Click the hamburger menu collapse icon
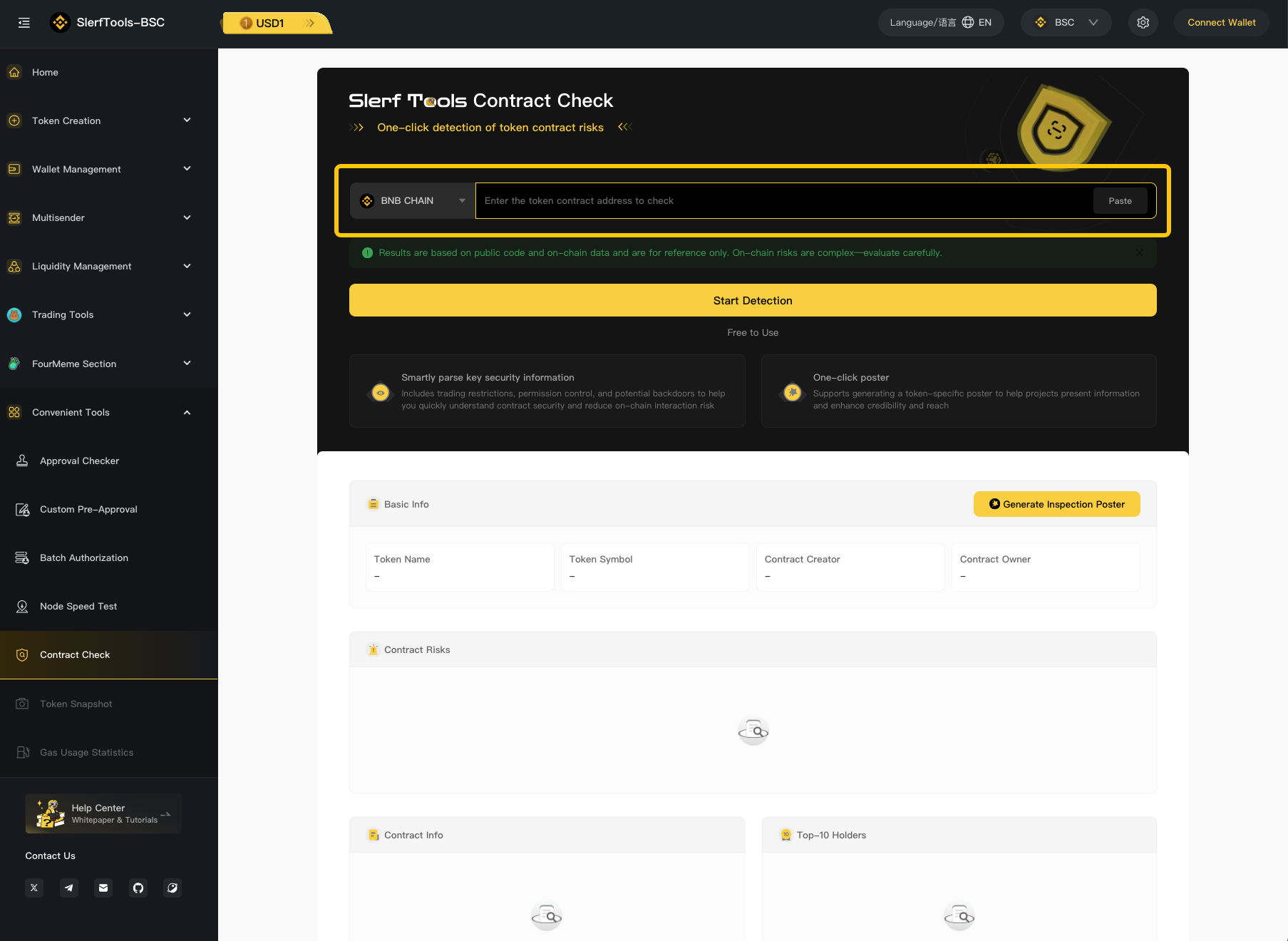1288x941 pixels. [x=24, y=23]
